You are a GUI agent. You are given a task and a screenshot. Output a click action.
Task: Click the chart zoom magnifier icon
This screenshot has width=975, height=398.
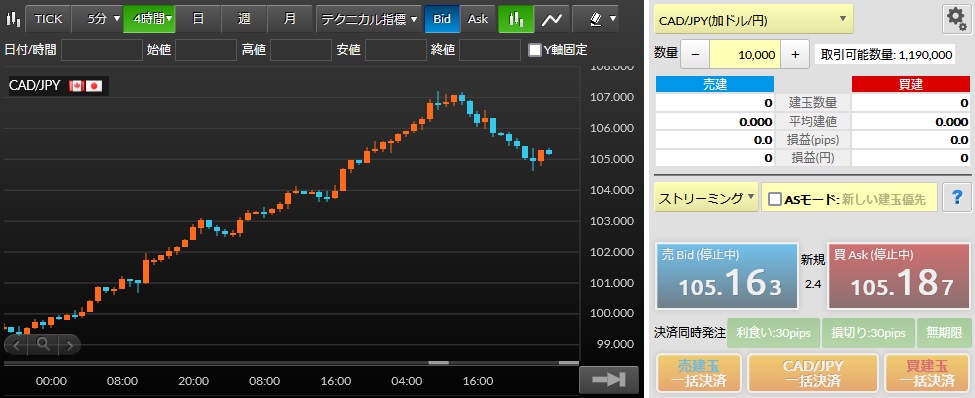42,344
